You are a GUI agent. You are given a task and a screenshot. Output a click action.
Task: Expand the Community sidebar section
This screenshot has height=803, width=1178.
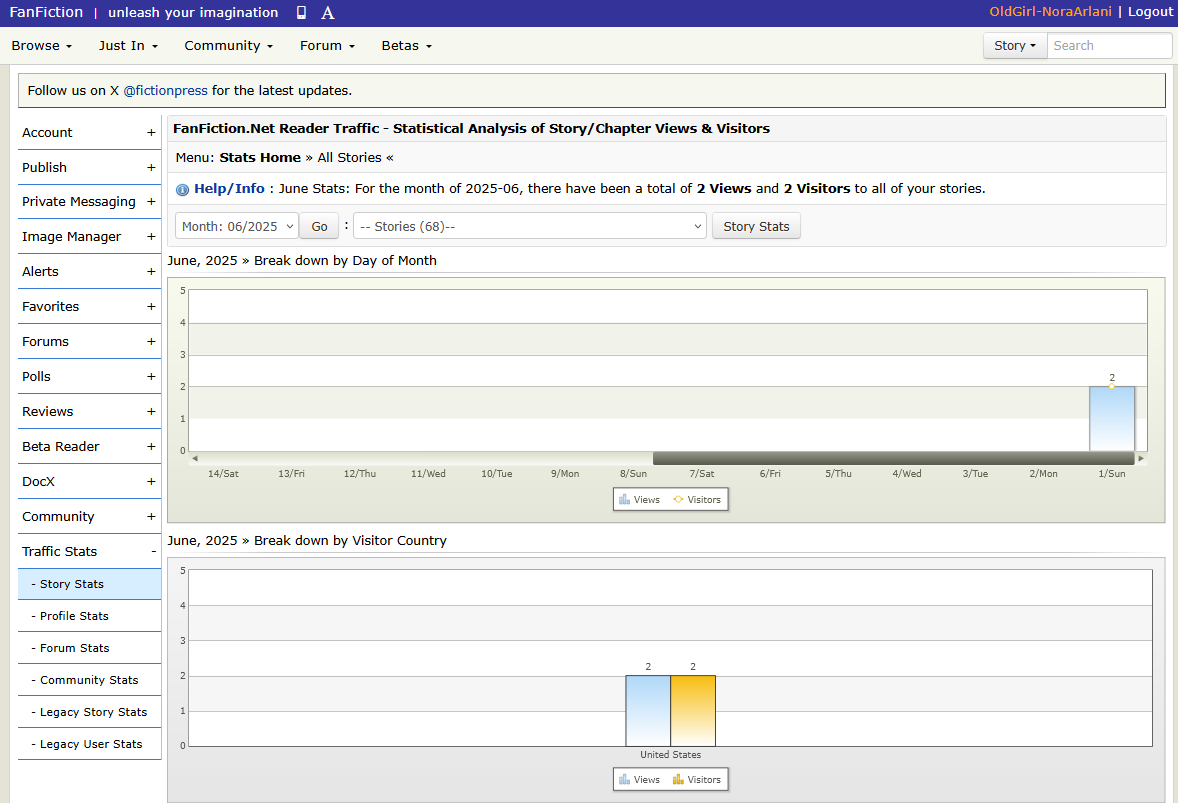pos(89,517)
